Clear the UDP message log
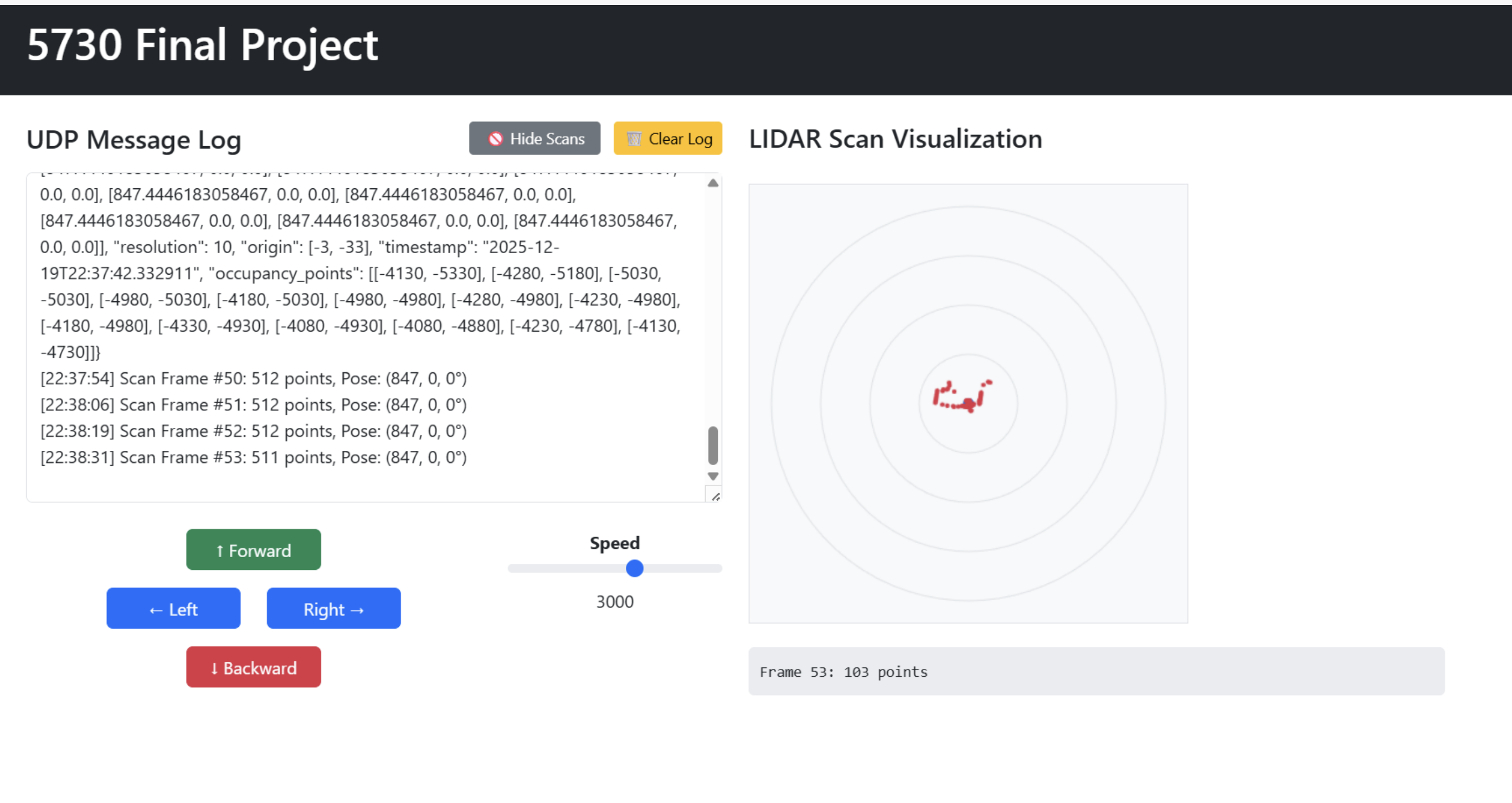 [x=668, y=138]
